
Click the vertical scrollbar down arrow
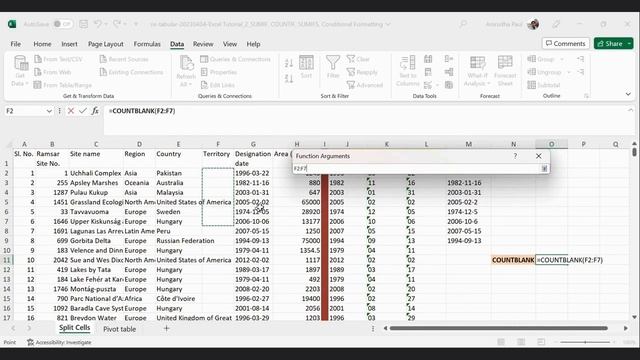pos(634,317)
